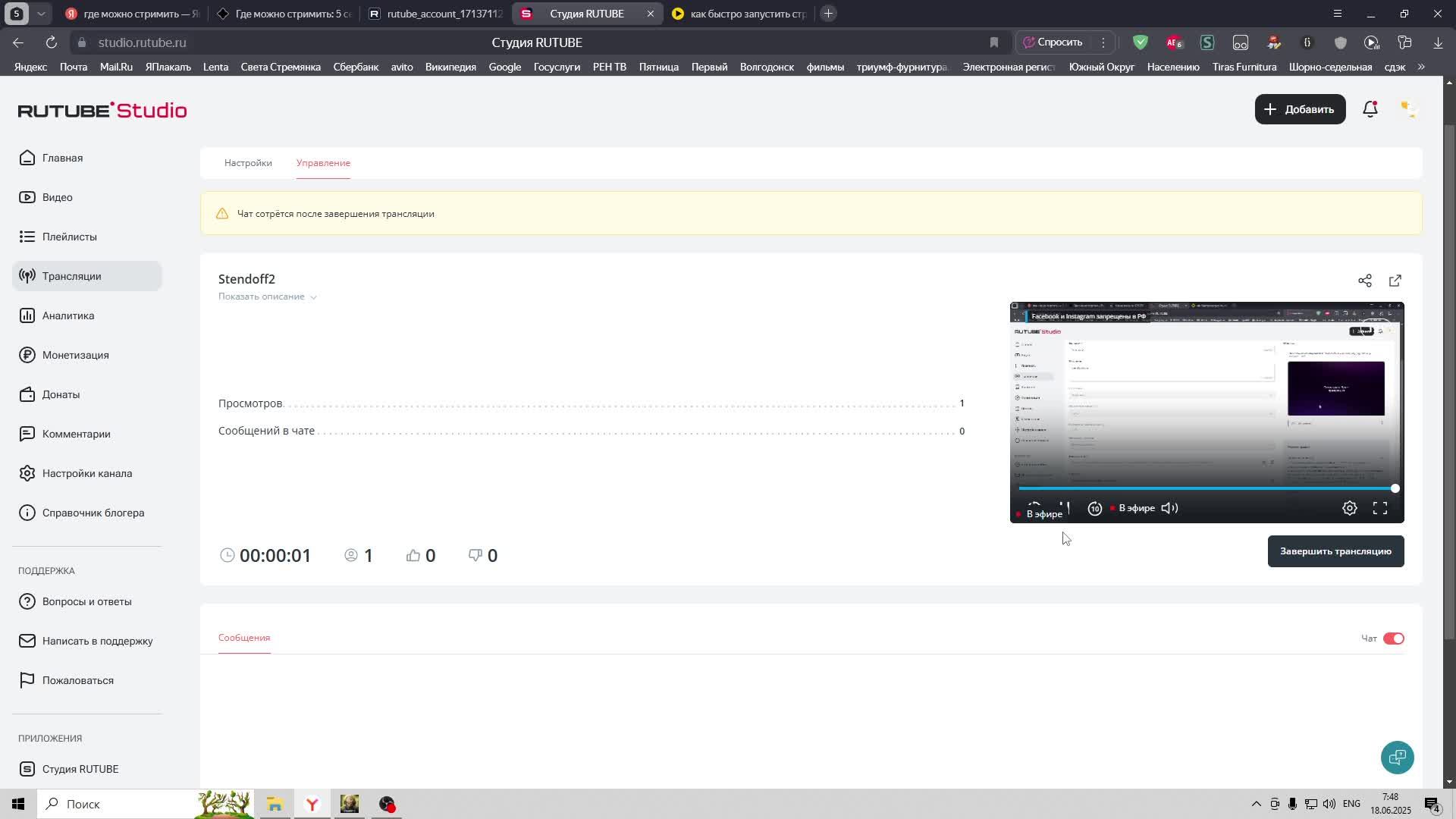The width and height of the screenshot is (1456, 819).
Task: Enter fullscreen in the video player
Action: point(1379,509)
